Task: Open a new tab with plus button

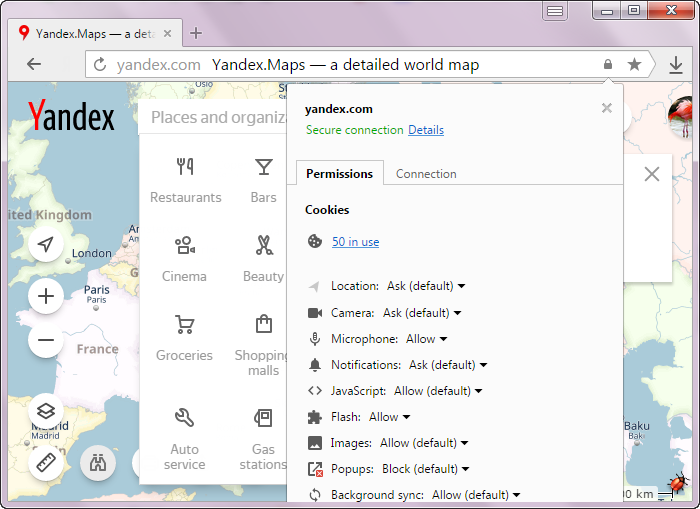Action: tap(196, 33)
